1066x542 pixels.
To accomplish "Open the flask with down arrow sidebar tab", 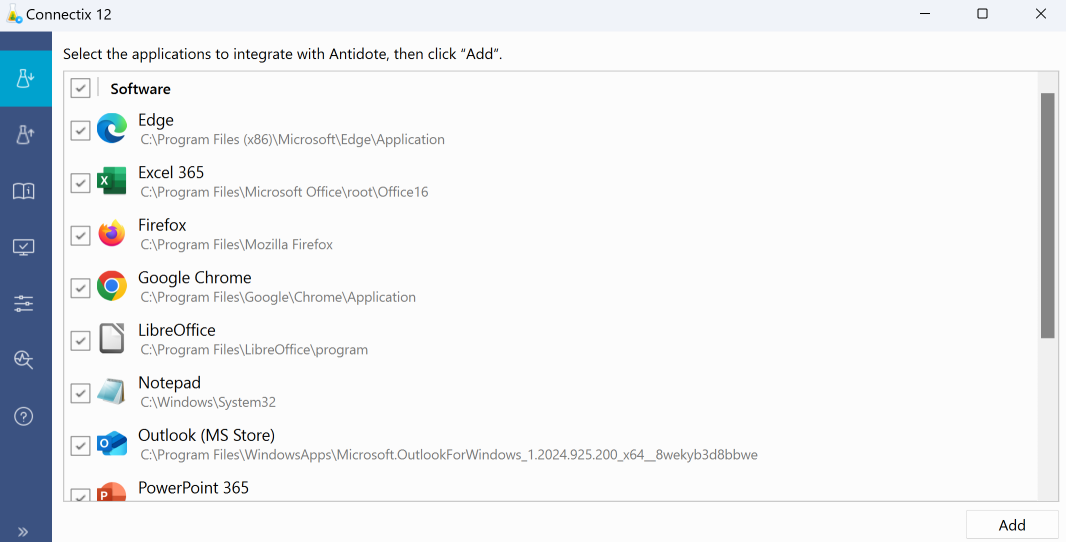I will point(25,79).
